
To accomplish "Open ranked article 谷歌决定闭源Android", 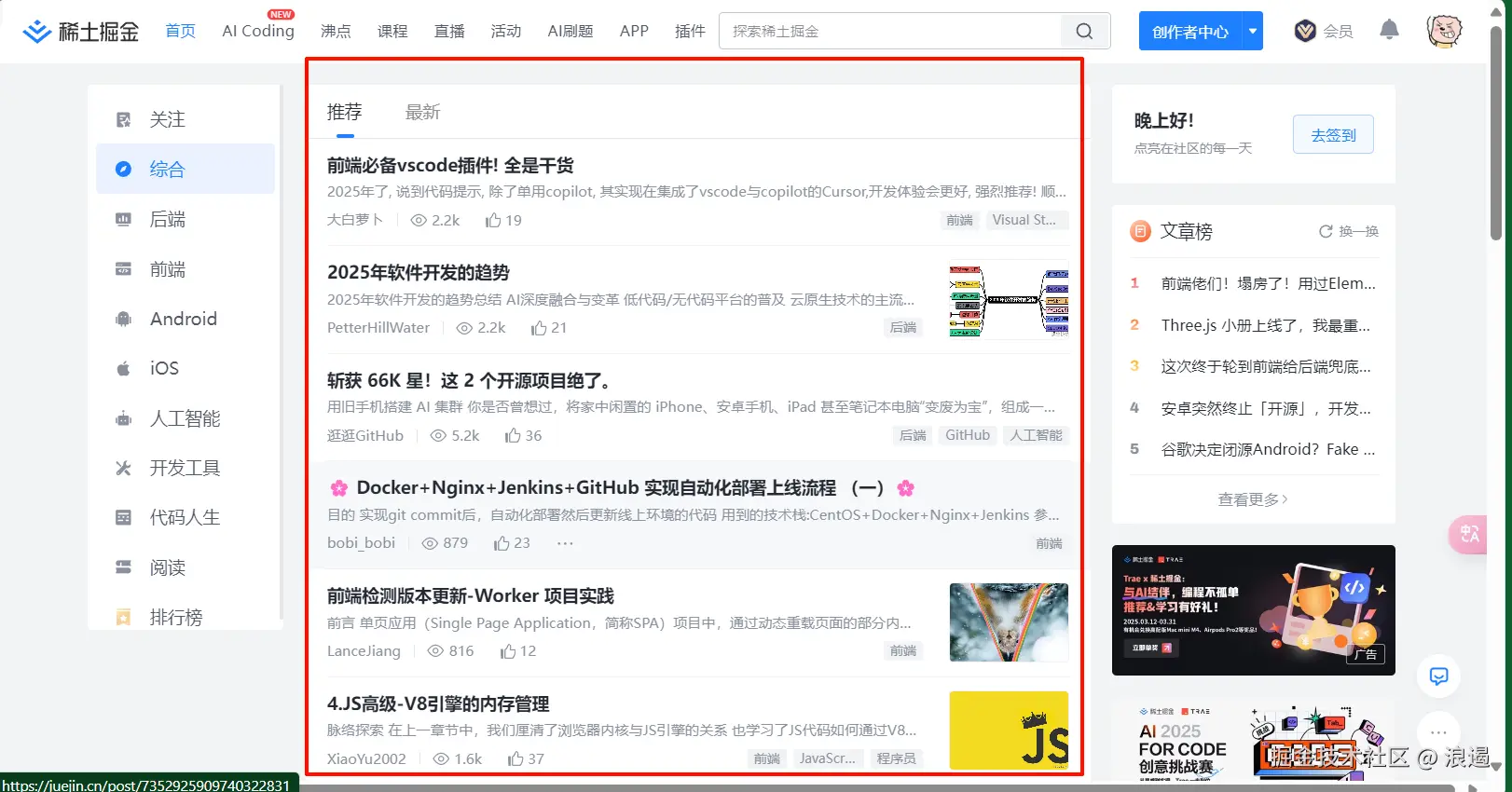I will (x=1268, y=449).
